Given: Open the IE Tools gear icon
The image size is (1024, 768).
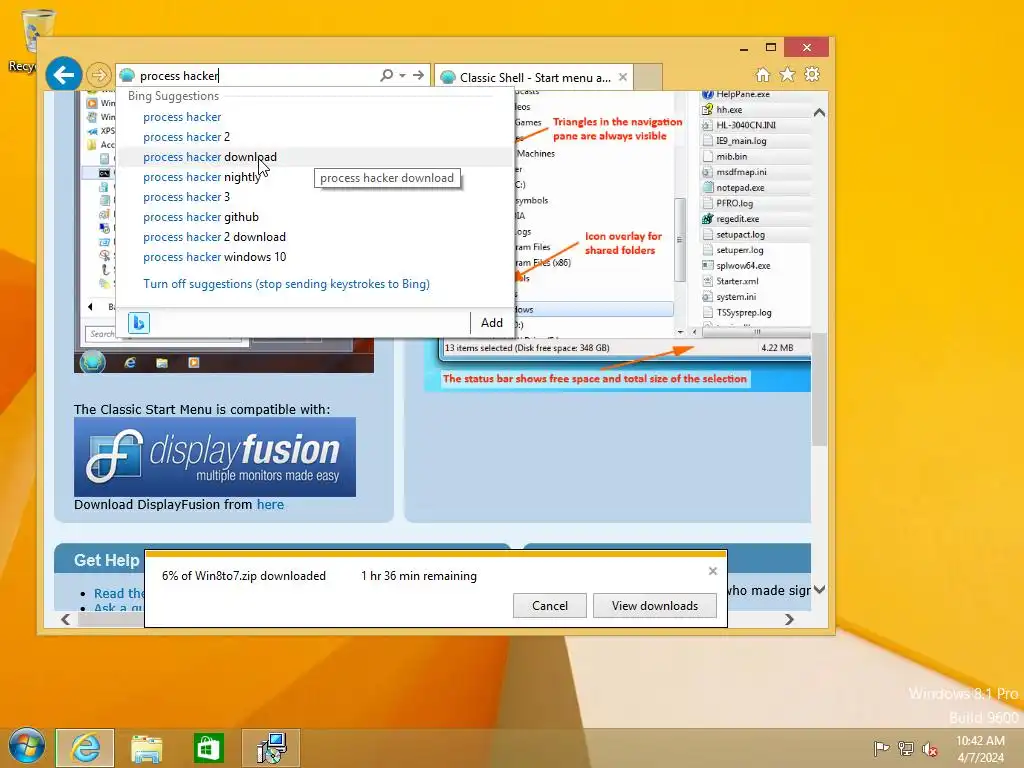Looking at the screenshot, I should (x=812, y=74).
